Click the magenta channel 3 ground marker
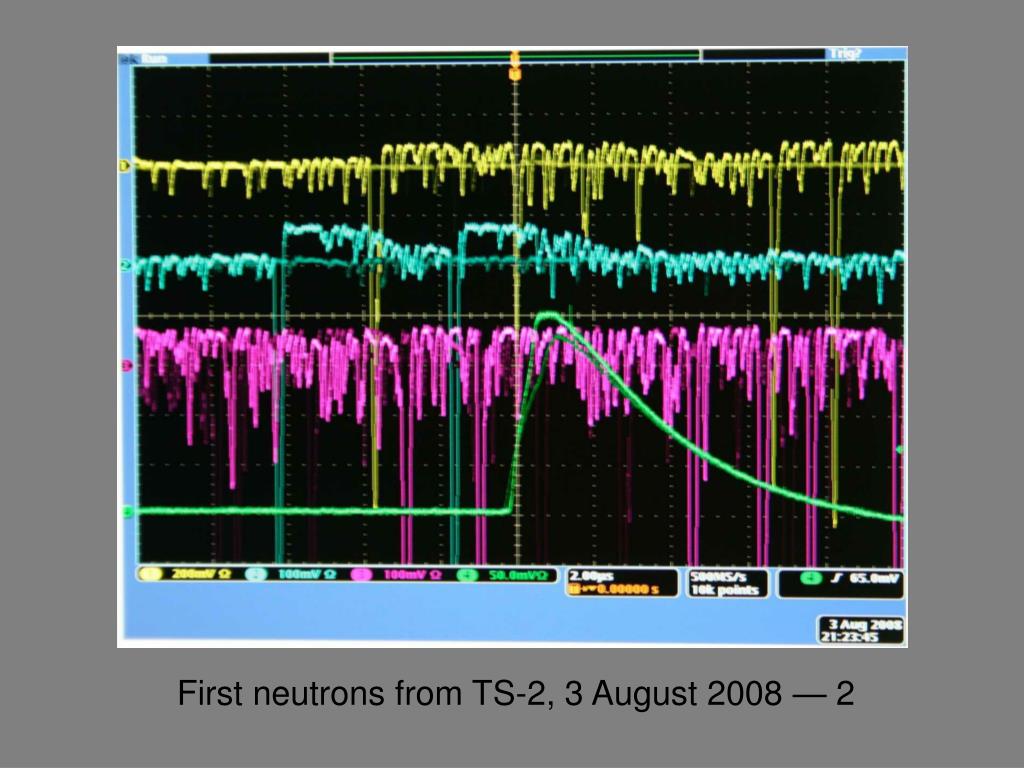 126,366
